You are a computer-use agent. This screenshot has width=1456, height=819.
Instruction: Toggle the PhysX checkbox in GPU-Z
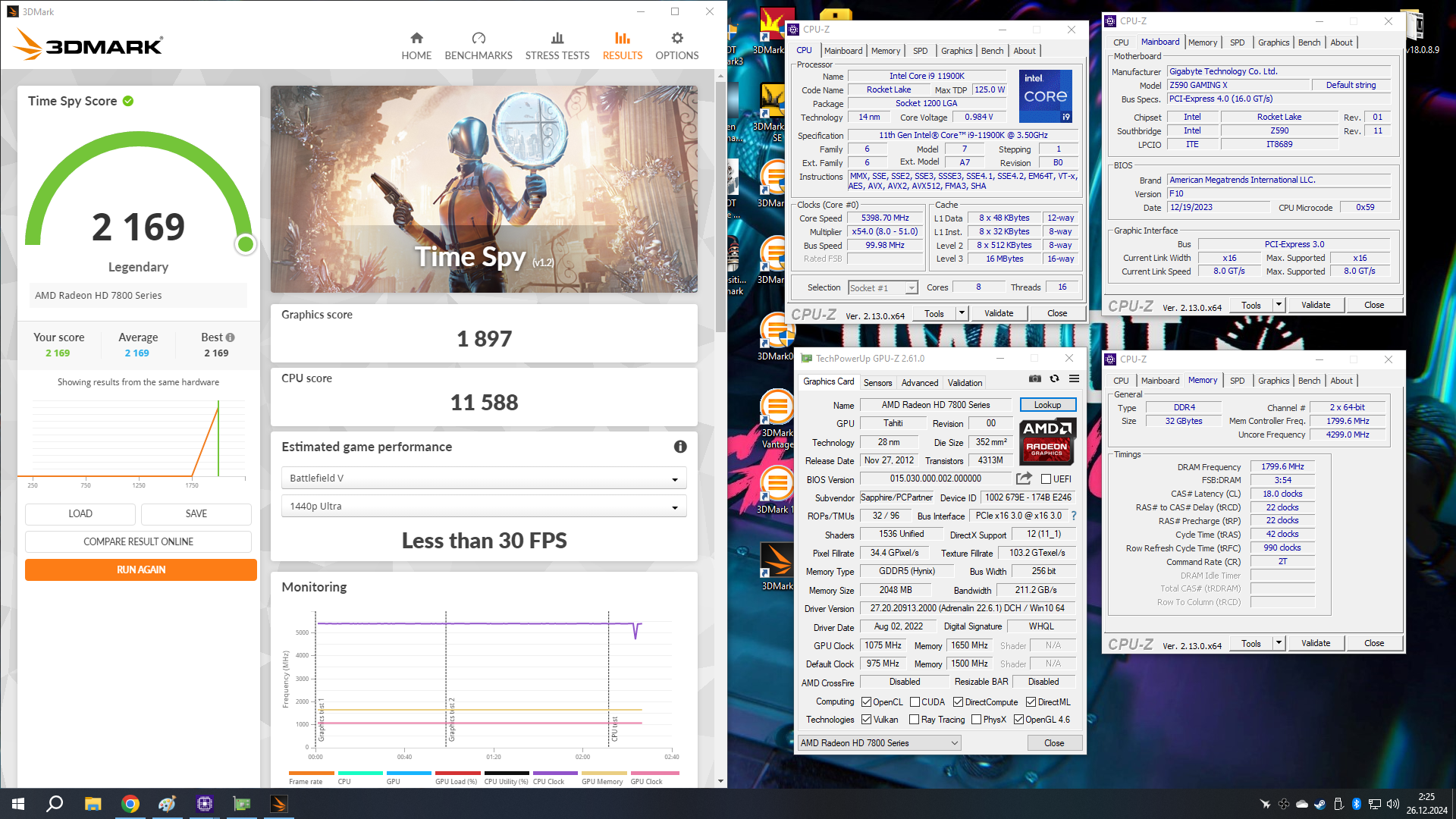[x=976, y=720]
